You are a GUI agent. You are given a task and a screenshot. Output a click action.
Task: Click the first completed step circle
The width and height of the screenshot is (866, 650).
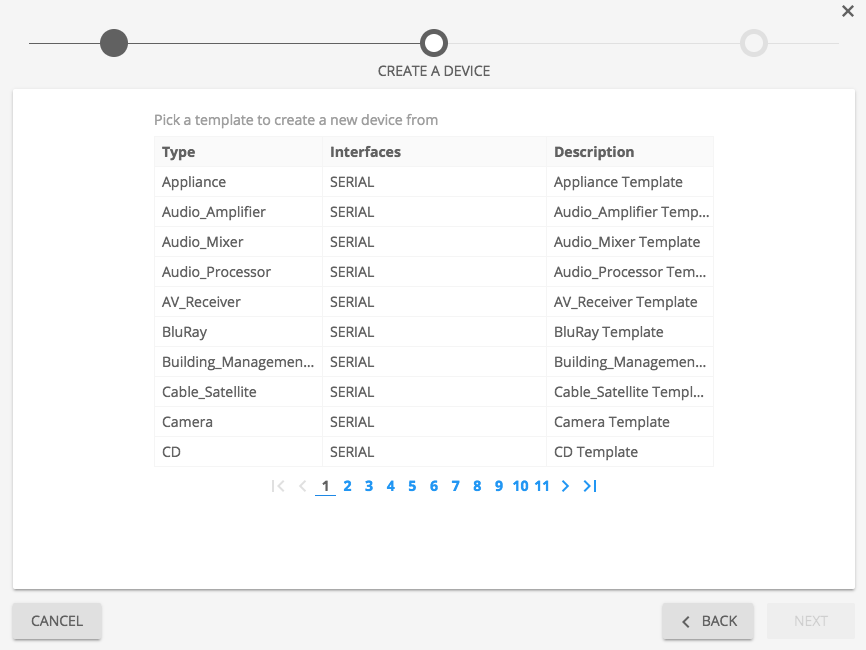point(114,43)
